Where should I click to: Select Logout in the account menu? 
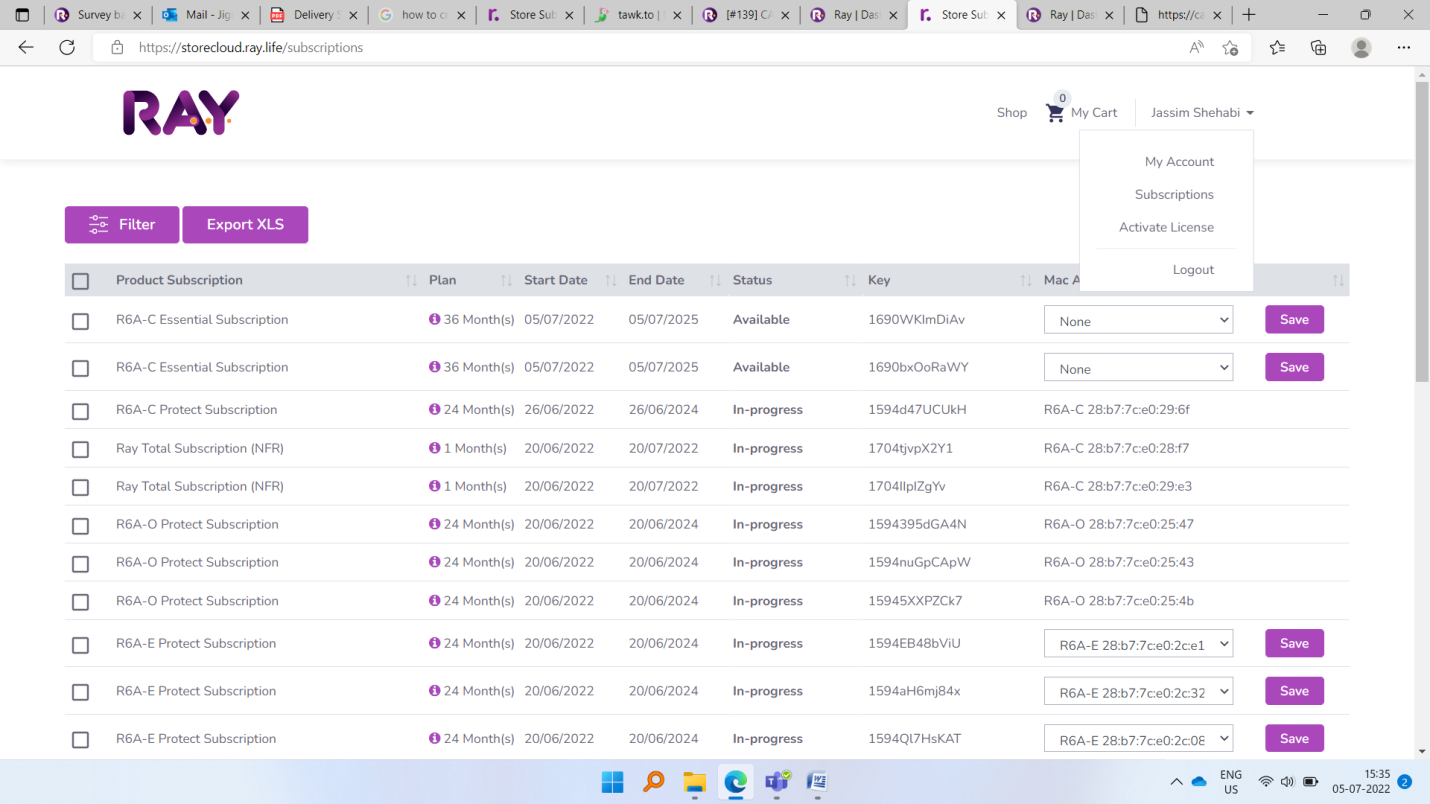pos(1193,270)
